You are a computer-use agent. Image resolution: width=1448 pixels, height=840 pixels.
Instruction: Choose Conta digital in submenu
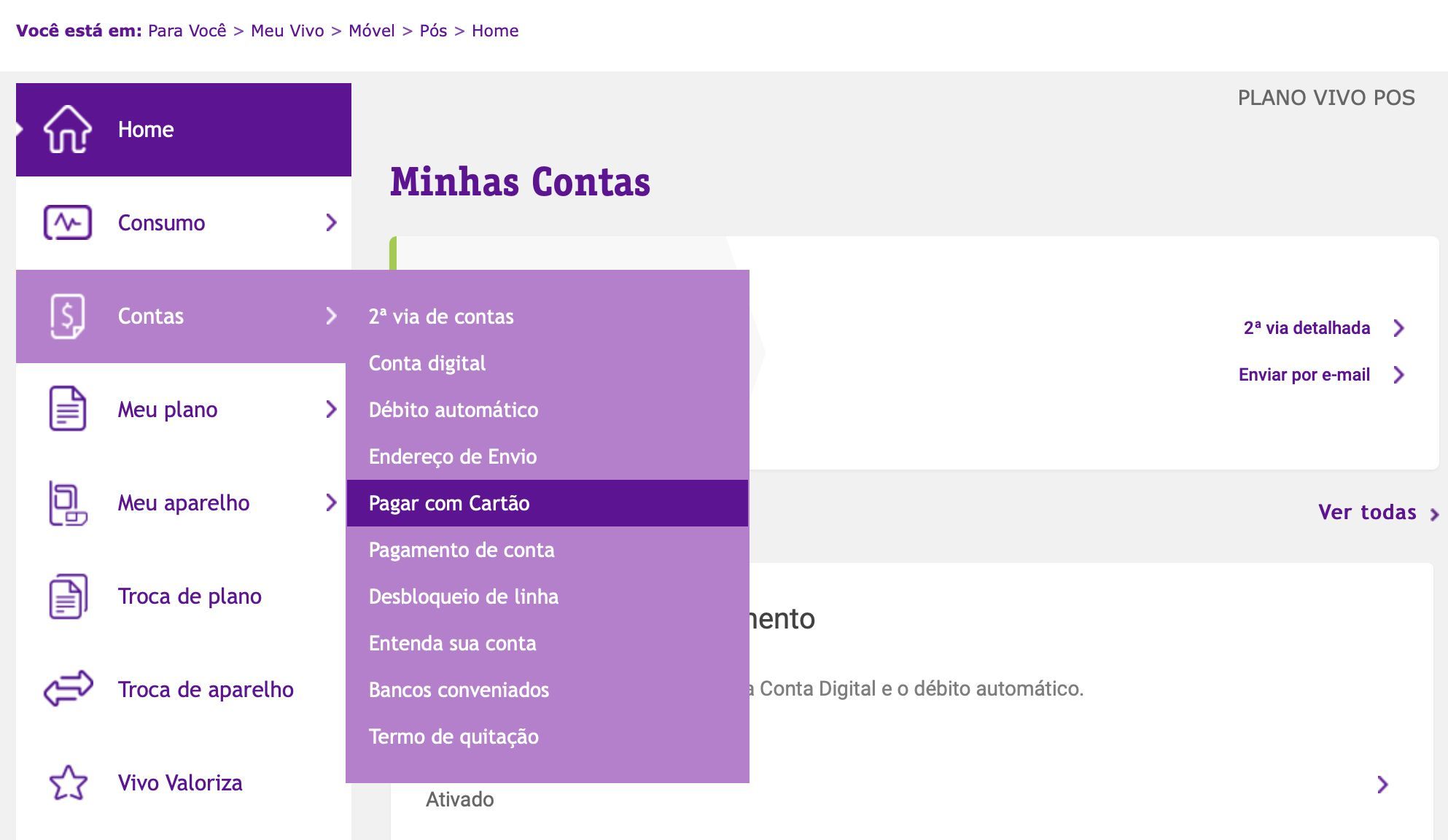548,363
